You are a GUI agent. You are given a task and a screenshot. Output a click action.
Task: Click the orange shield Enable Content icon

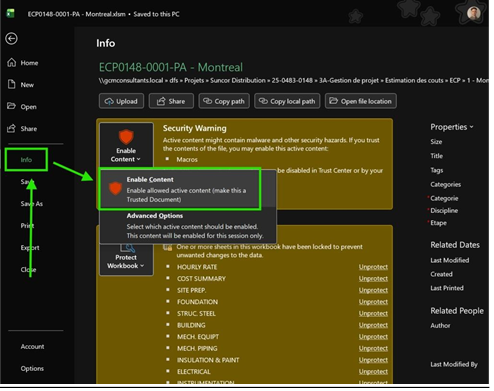click(127, 138)
